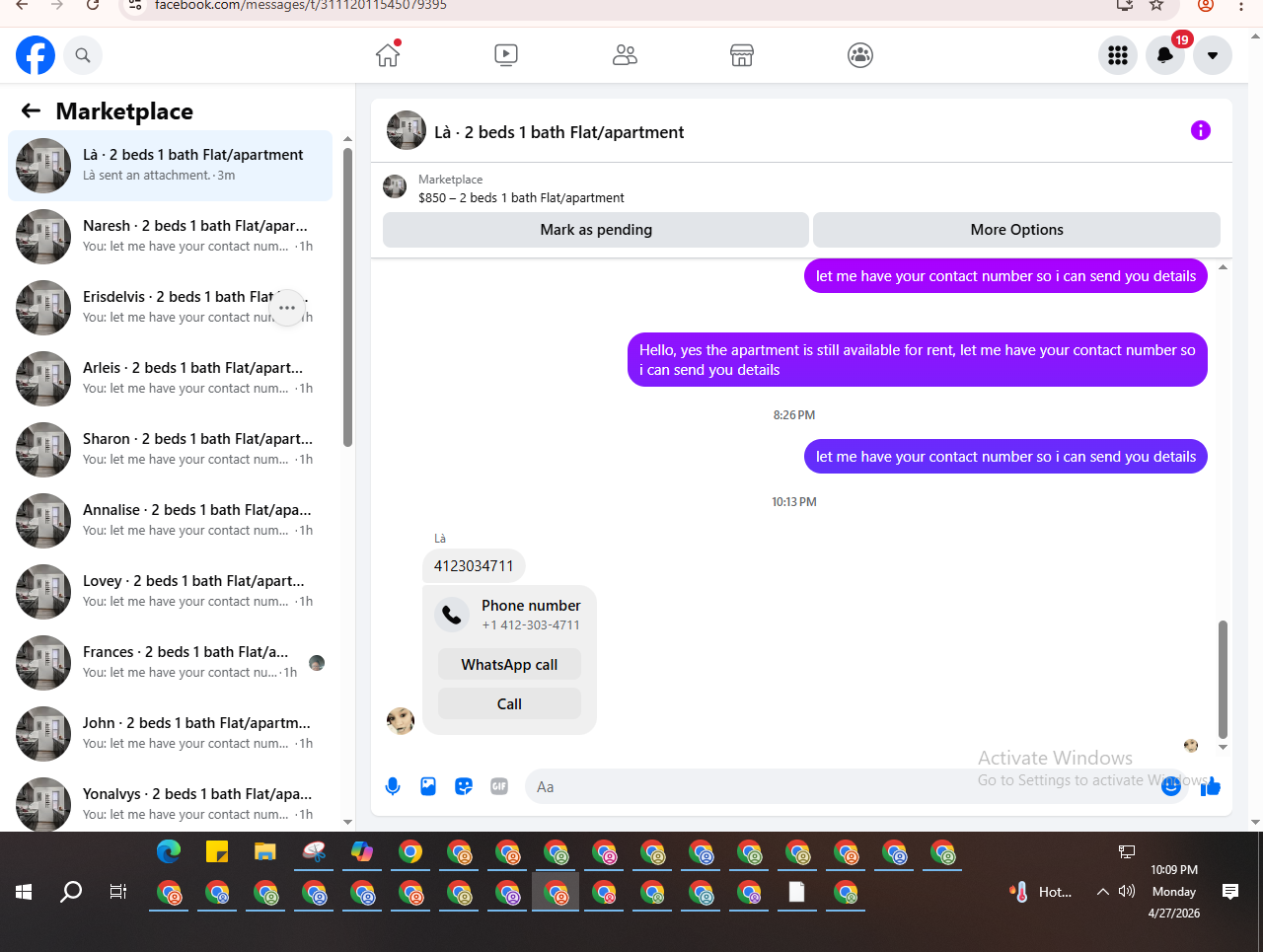This screenshot has width=1263, height=952.
Task: Click the chat header listing thumbnail
Action: 407,130
